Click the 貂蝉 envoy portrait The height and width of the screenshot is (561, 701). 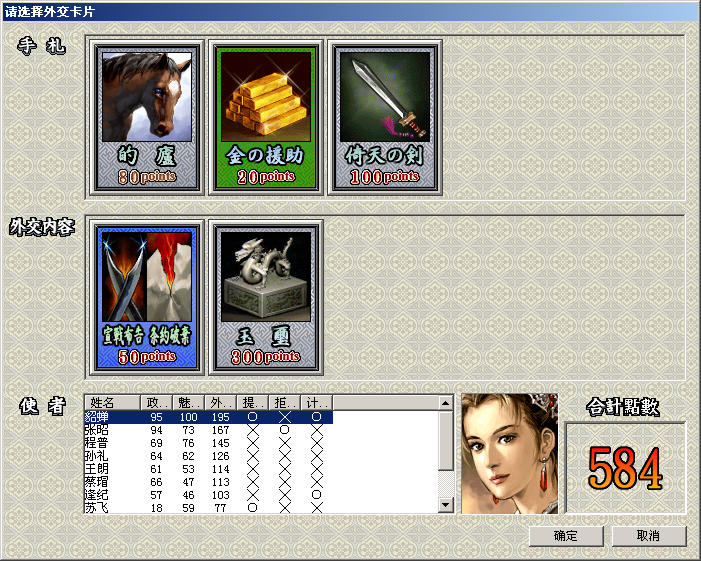pyautogui.click(x=510, y=454)
